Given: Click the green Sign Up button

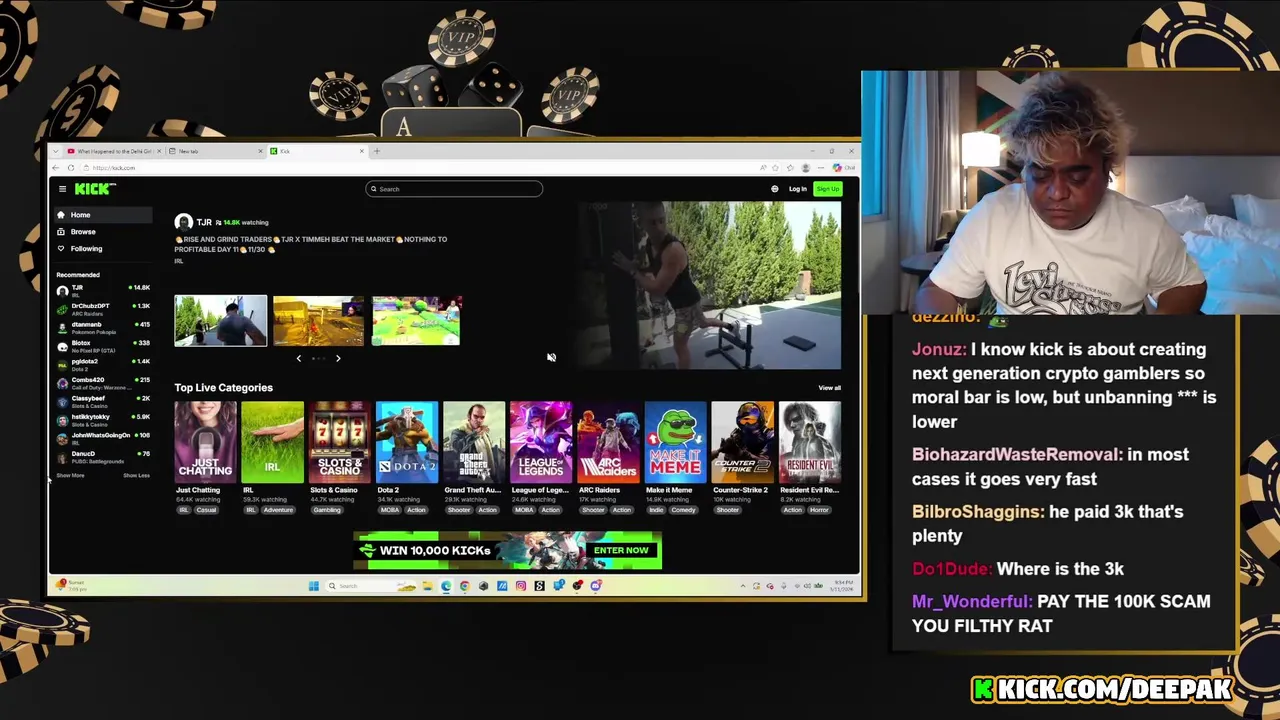Looking at the screenshot, I should [x=828, y=189].
